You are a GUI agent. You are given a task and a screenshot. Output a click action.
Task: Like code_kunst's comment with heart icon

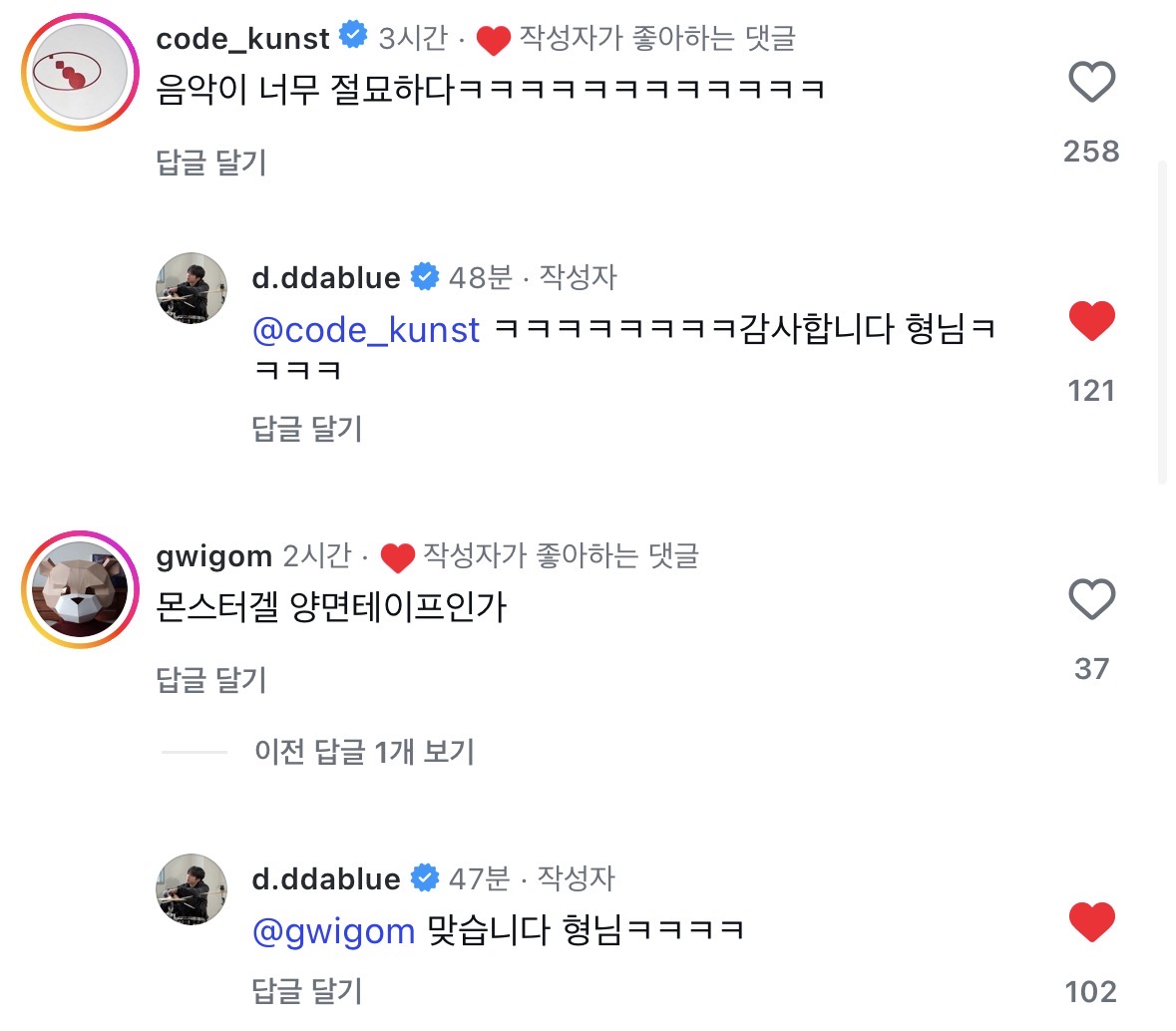[1091, 82]
